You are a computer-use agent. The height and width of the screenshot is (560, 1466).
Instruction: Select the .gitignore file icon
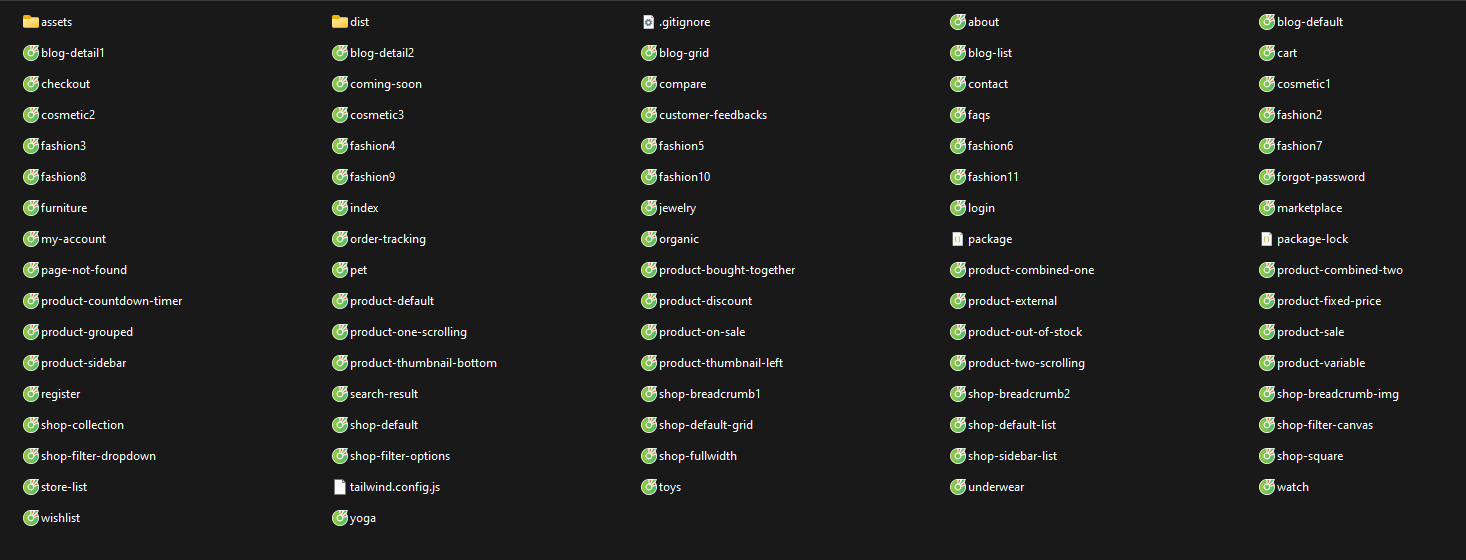(x=648, y=22)
